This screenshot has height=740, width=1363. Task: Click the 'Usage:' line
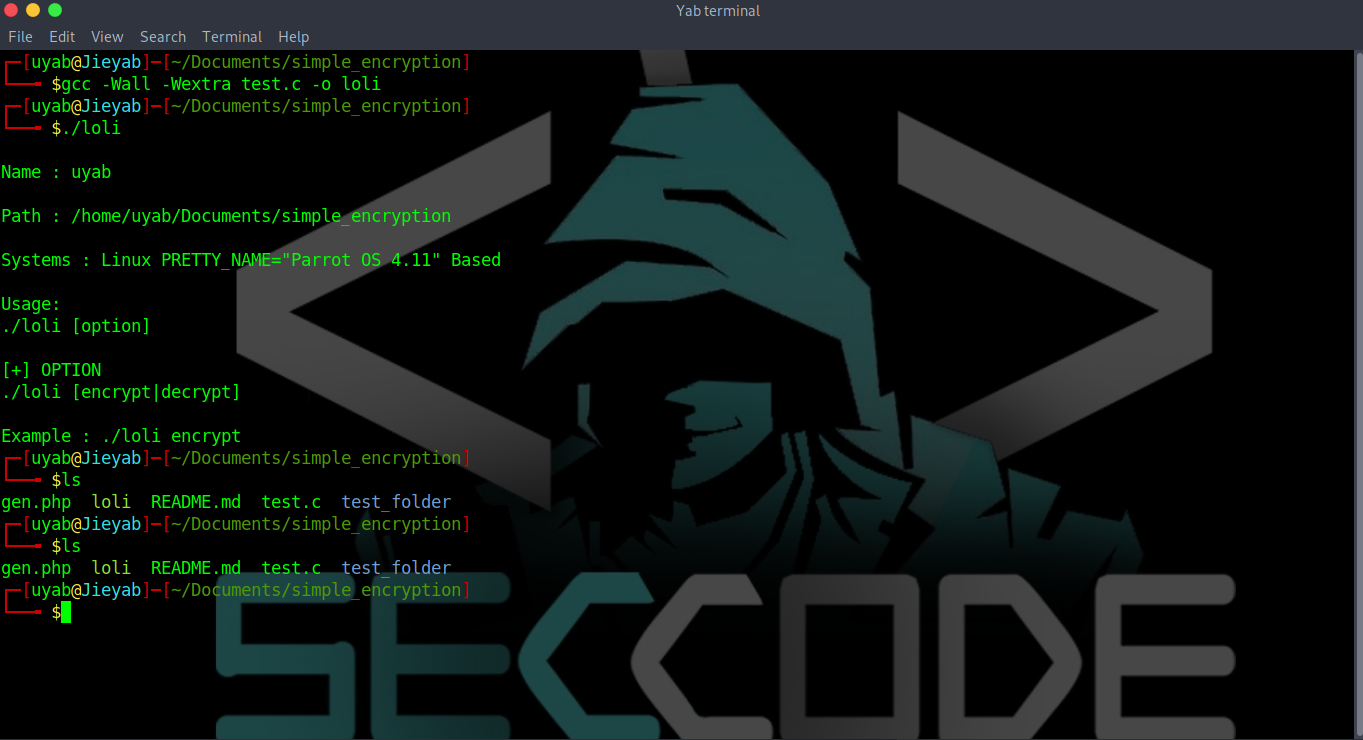tap(31, 304)
